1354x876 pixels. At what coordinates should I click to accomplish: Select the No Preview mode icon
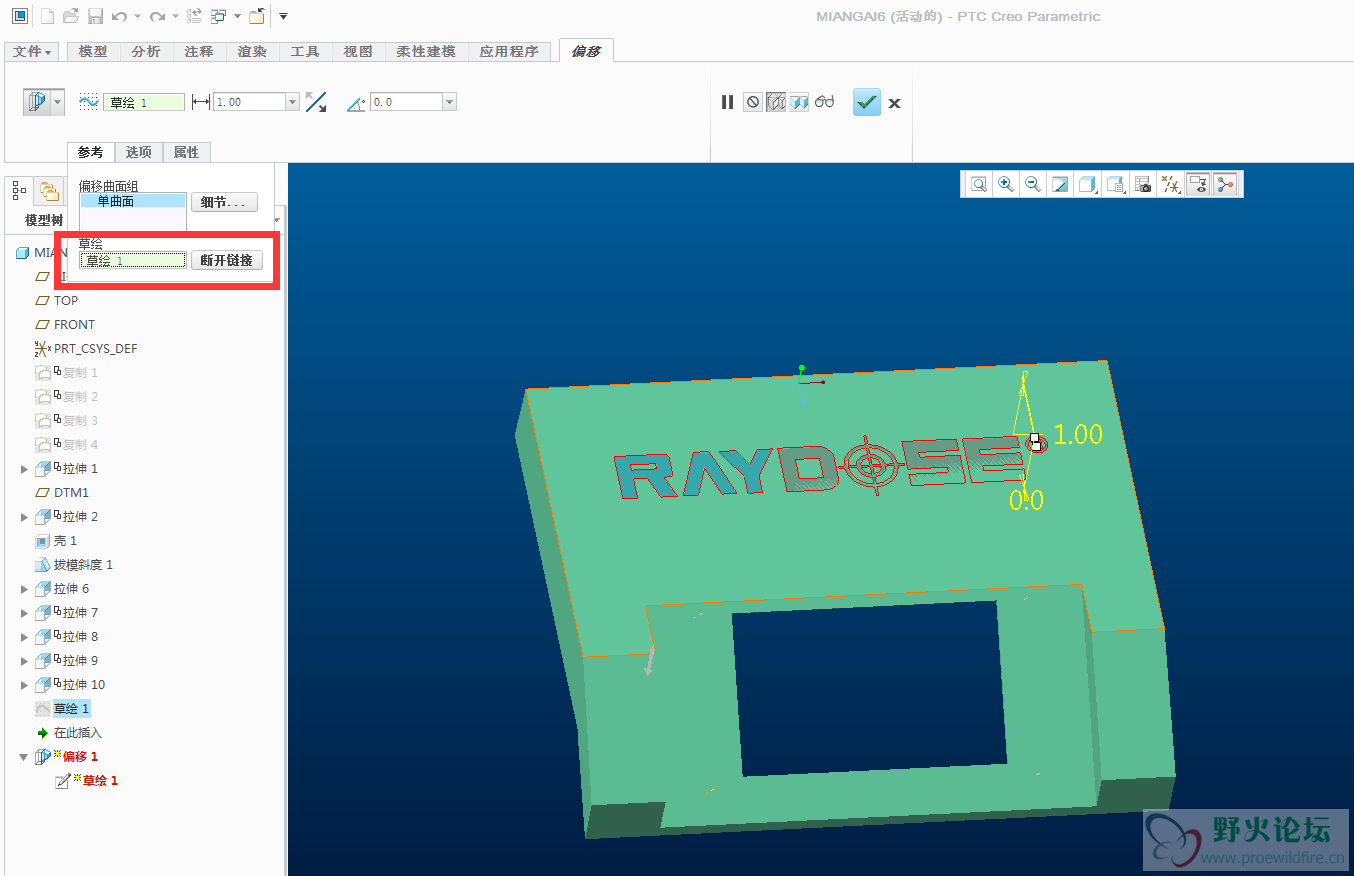point(752,102)
